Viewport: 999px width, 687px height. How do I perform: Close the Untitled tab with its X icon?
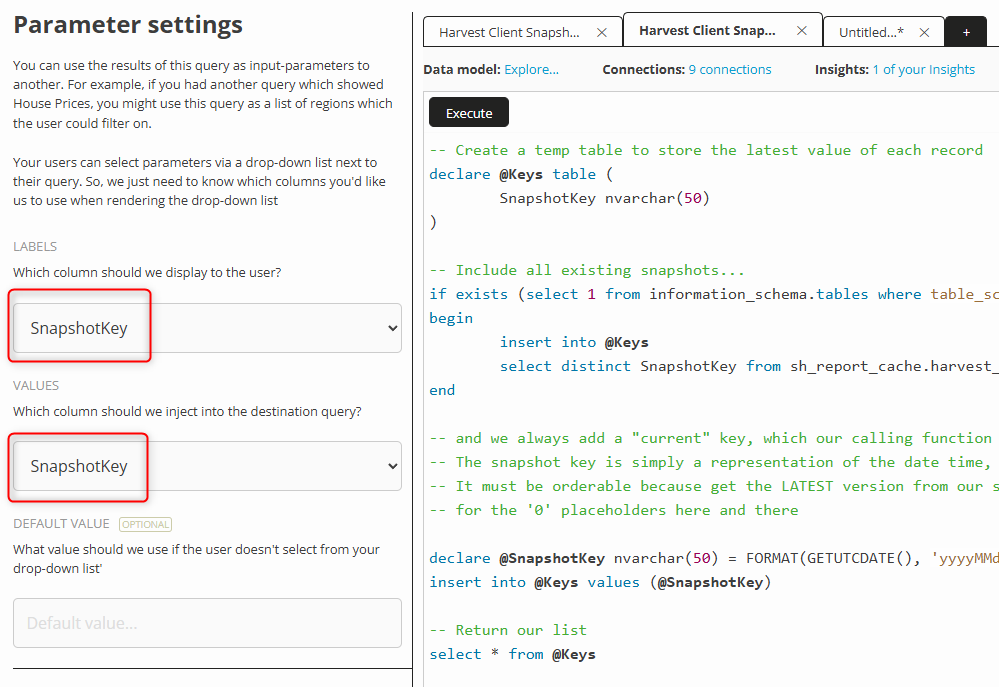(924, 32)
